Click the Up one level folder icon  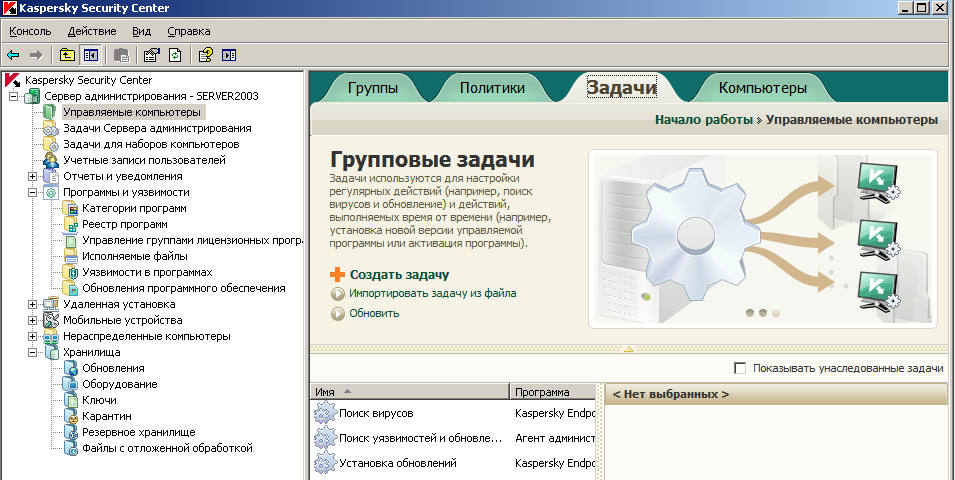(x=67, y=55)
